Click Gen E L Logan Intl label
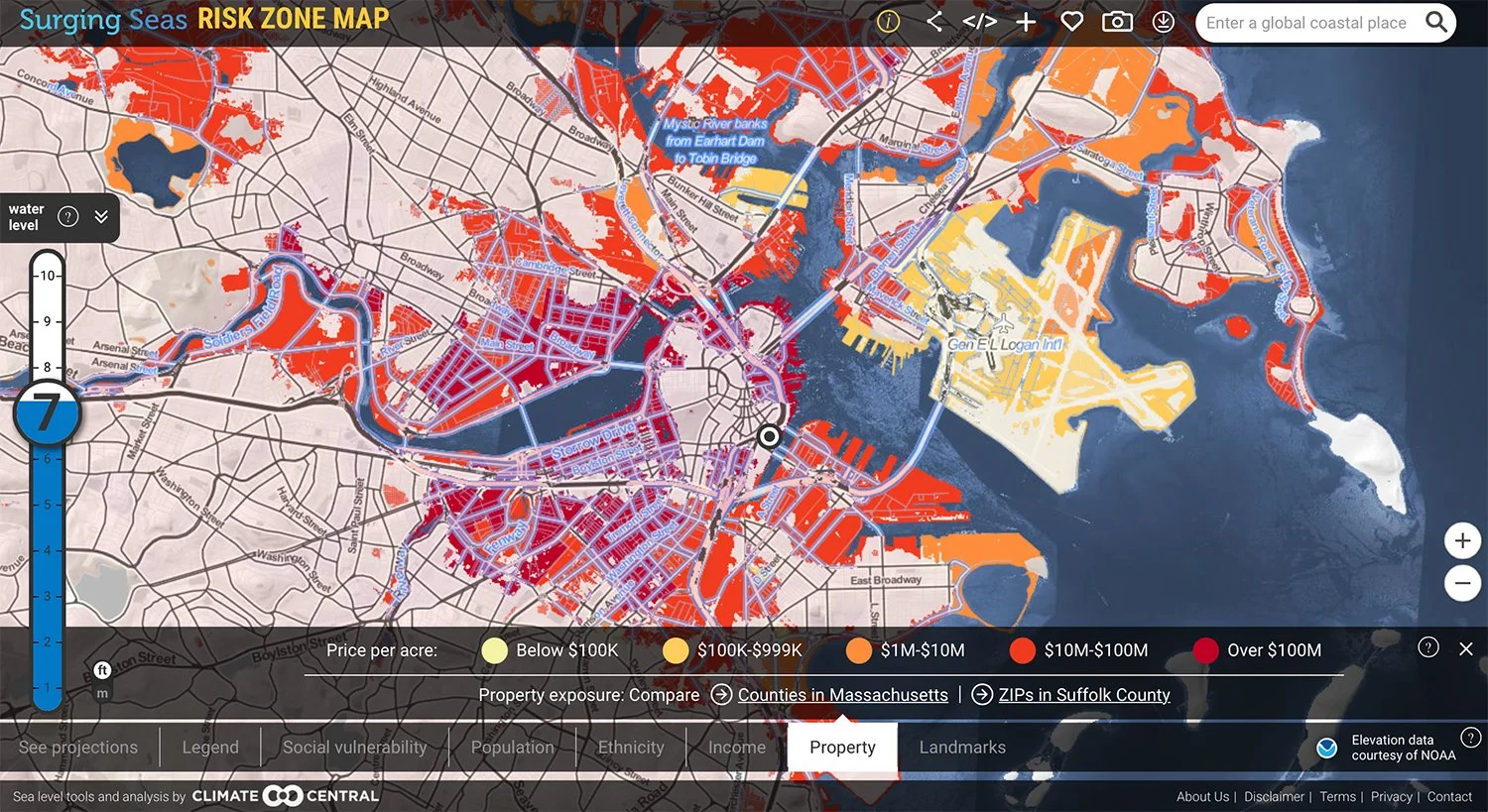 [1005, 344]
